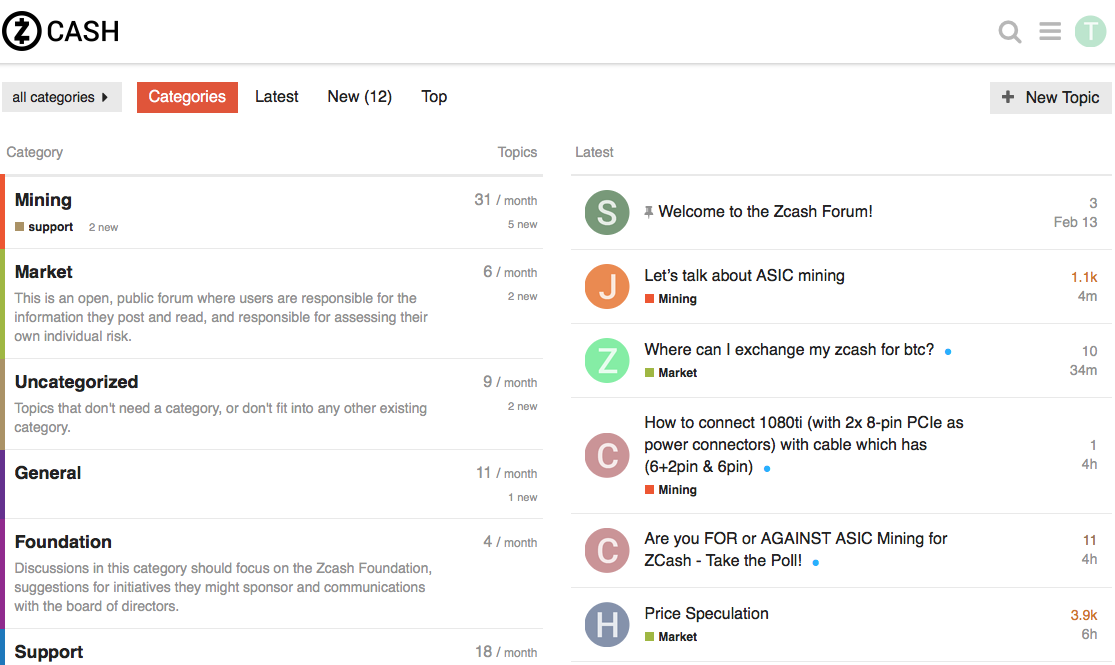This screenshot has height=665, width=1115.
Task: Open the green T user avatar menu
Action: 1090,31
